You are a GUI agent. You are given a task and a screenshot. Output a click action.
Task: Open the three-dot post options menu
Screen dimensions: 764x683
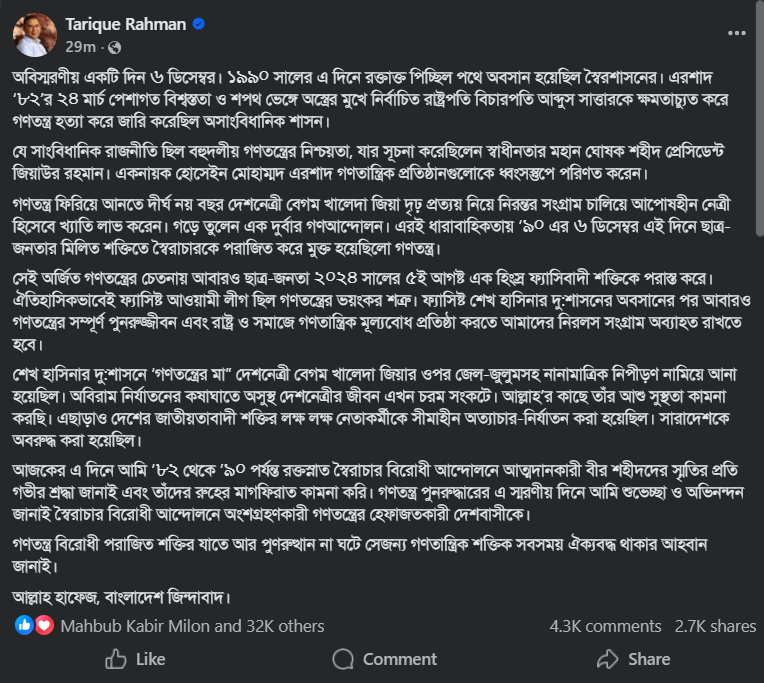(736, 34)
